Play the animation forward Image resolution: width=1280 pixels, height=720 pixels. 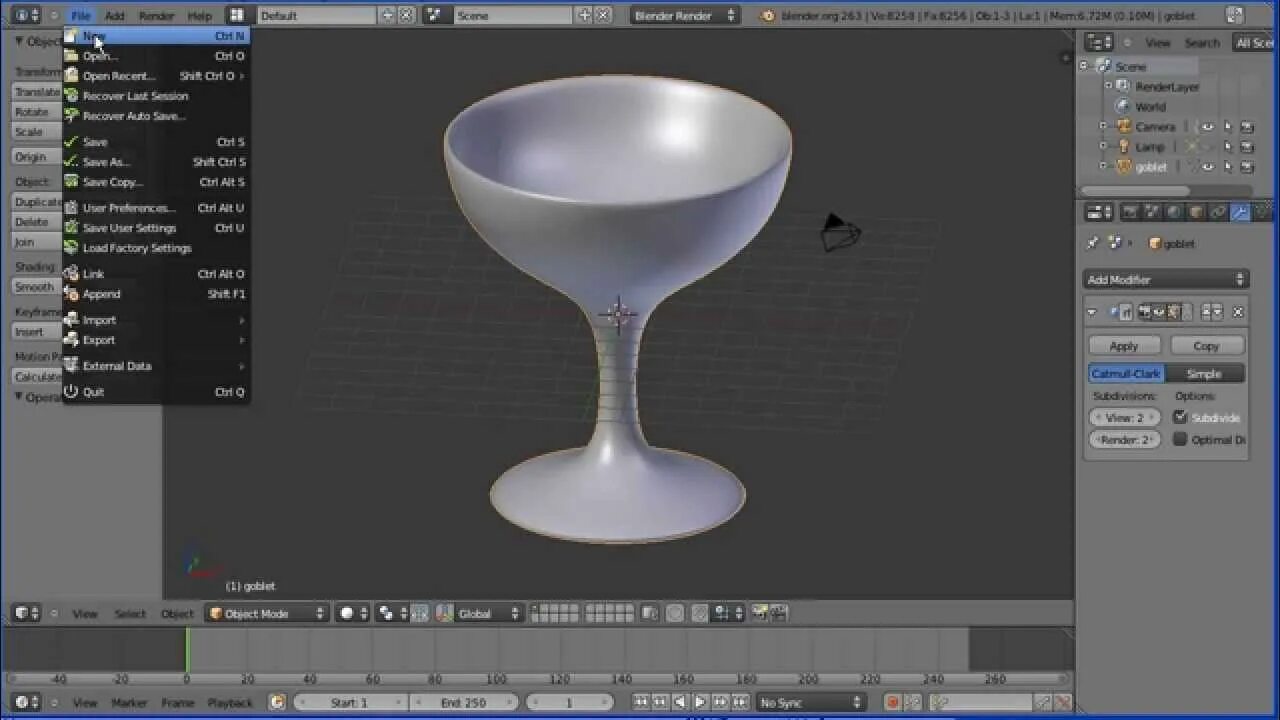tap(701, 703)
